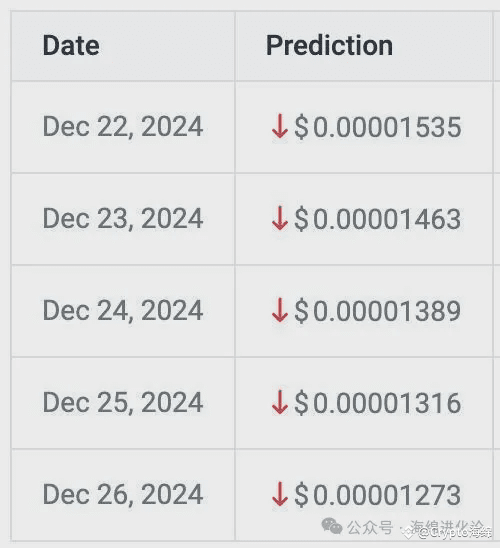Click the red down arrow for Dec 26

coord(280,494)
